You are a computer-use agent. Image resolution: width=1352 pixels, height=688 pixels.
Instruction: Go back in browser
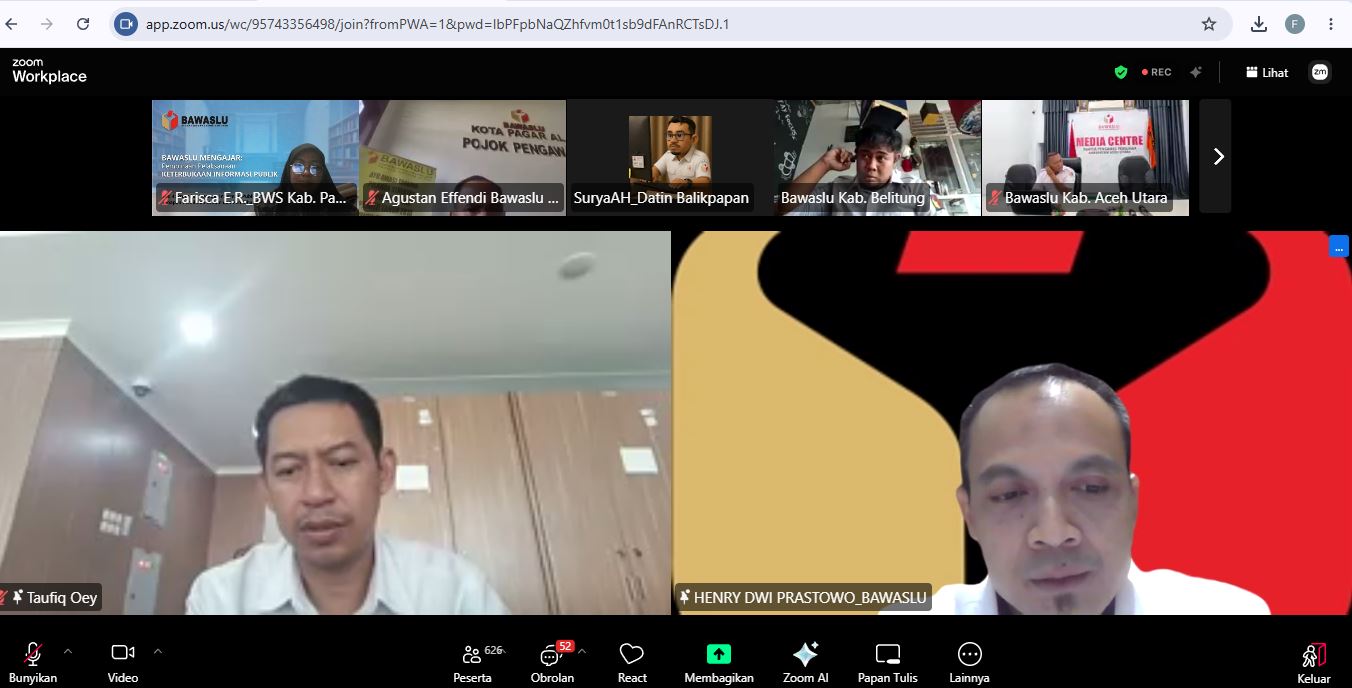[x=12, y=24]
